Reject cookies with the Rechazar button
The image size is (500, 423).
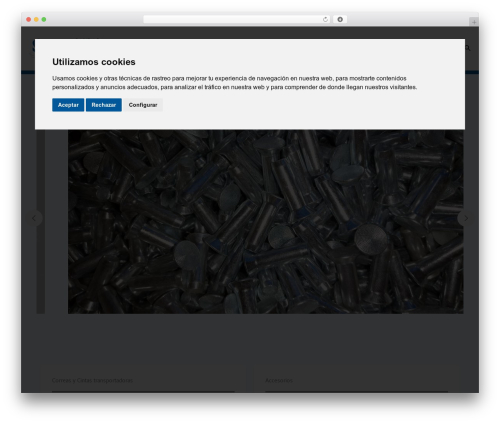(x=104, y=105)
